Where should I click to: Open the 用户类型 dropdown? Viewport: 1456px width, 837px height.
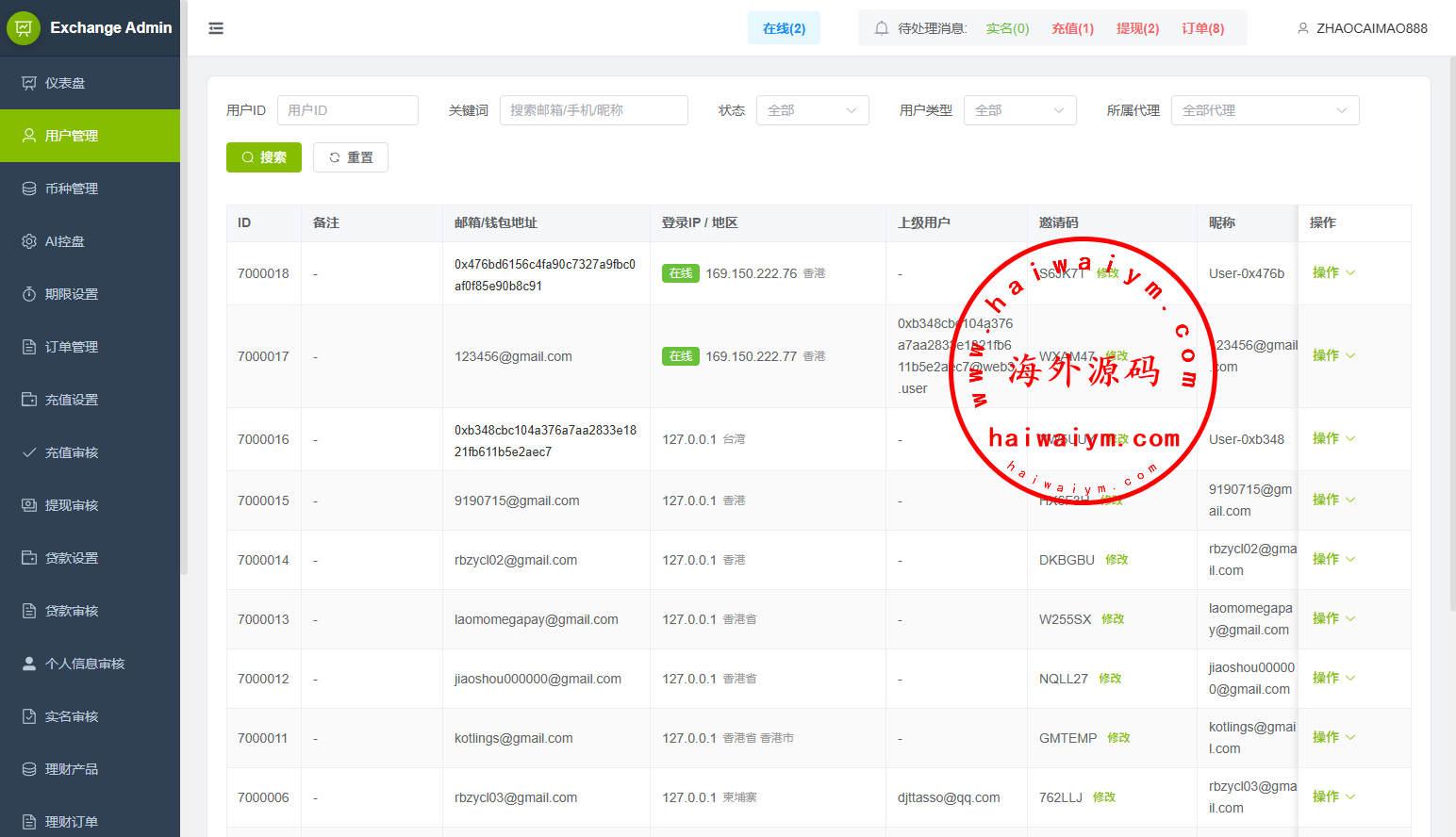(x=1019, y=110)
